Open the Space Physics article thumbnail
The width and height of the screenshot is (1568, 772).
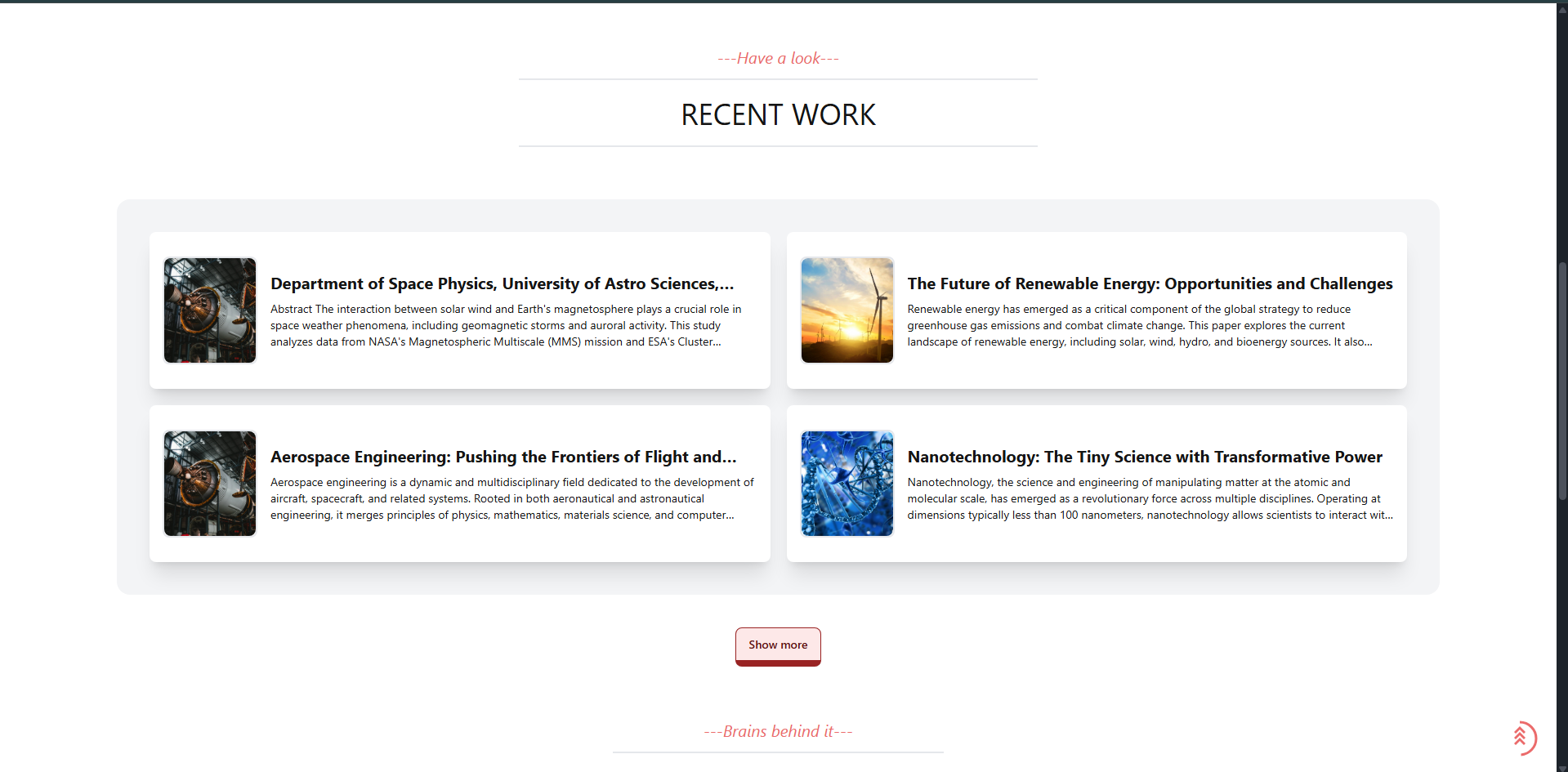tap(210, 310)
